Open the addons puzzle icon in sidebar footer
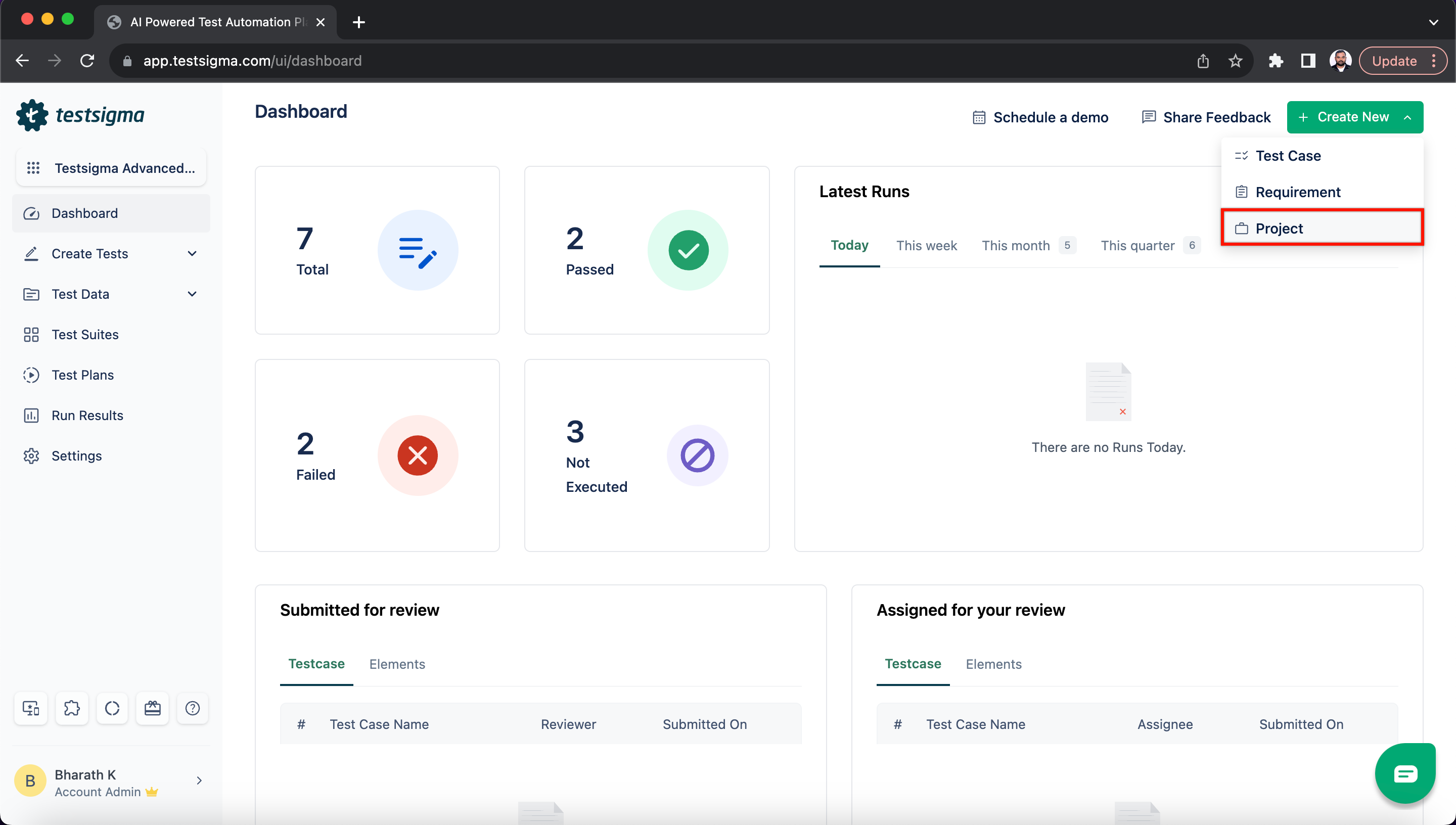Screen dimensions: 1456x825 pos(71,708)
